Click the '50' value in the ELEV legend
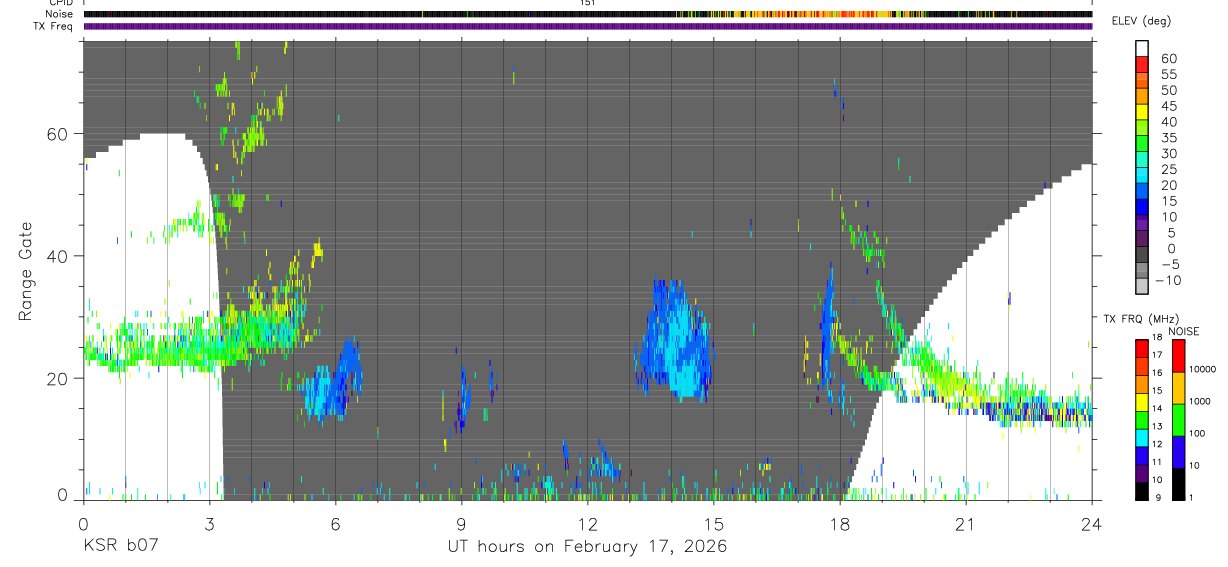This screenshot has width=1228, height=567. click(x=1168, y=91)
